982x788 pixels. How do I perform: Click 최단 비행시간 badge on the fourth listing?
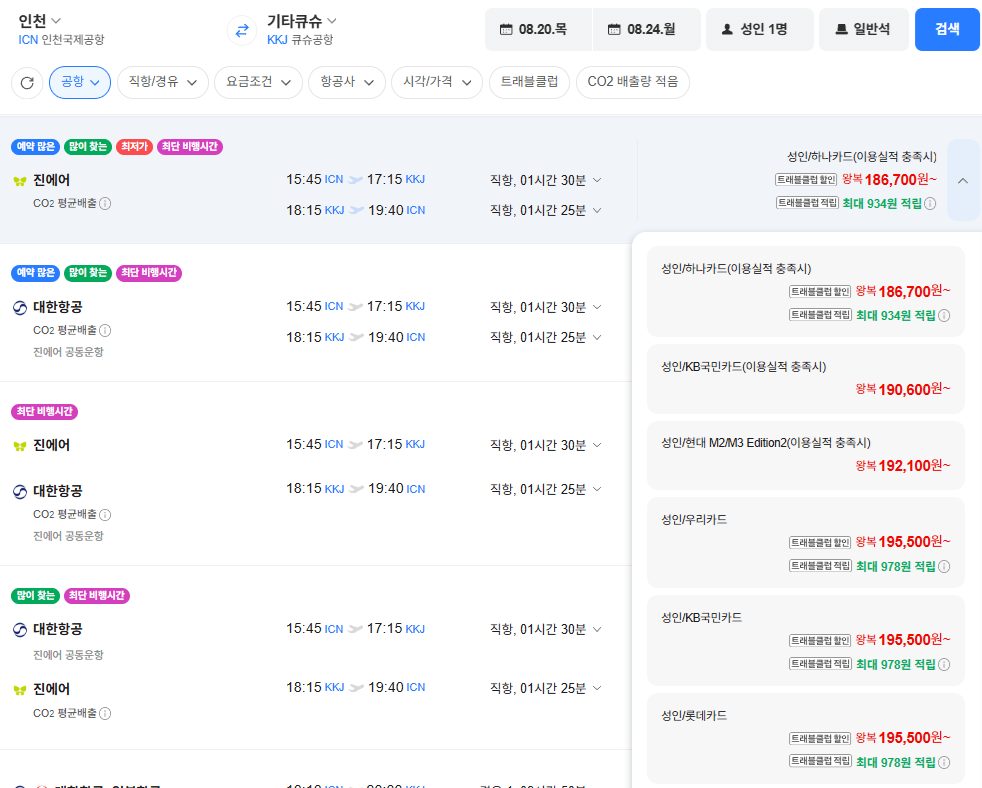click(x=97, y=596)
